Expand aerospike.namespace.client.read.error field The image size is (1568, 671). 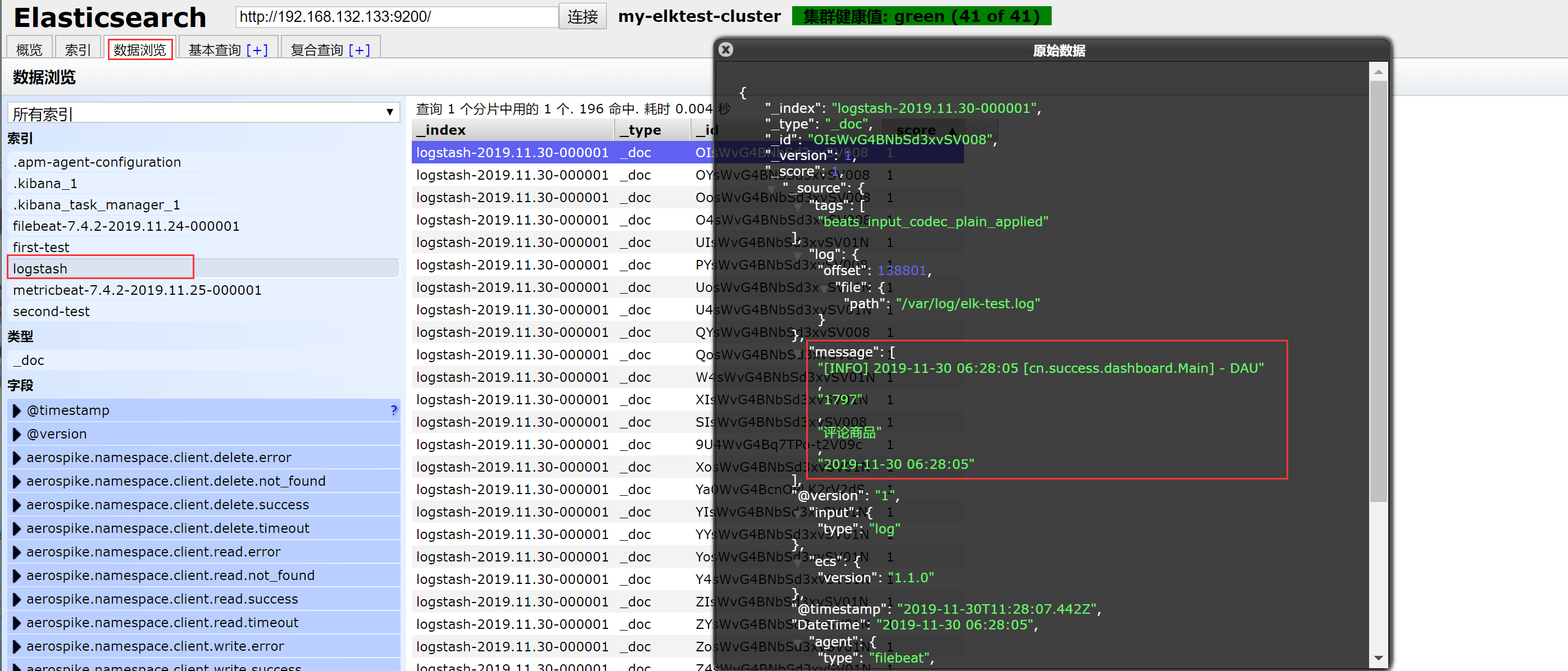tap(17, 553)
